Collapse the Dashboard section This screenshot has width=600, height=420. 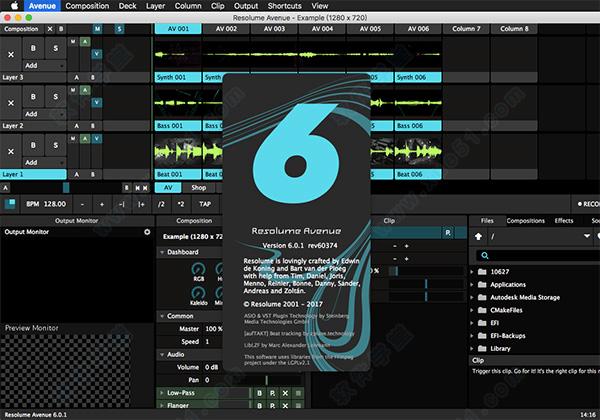pos(162,253)
